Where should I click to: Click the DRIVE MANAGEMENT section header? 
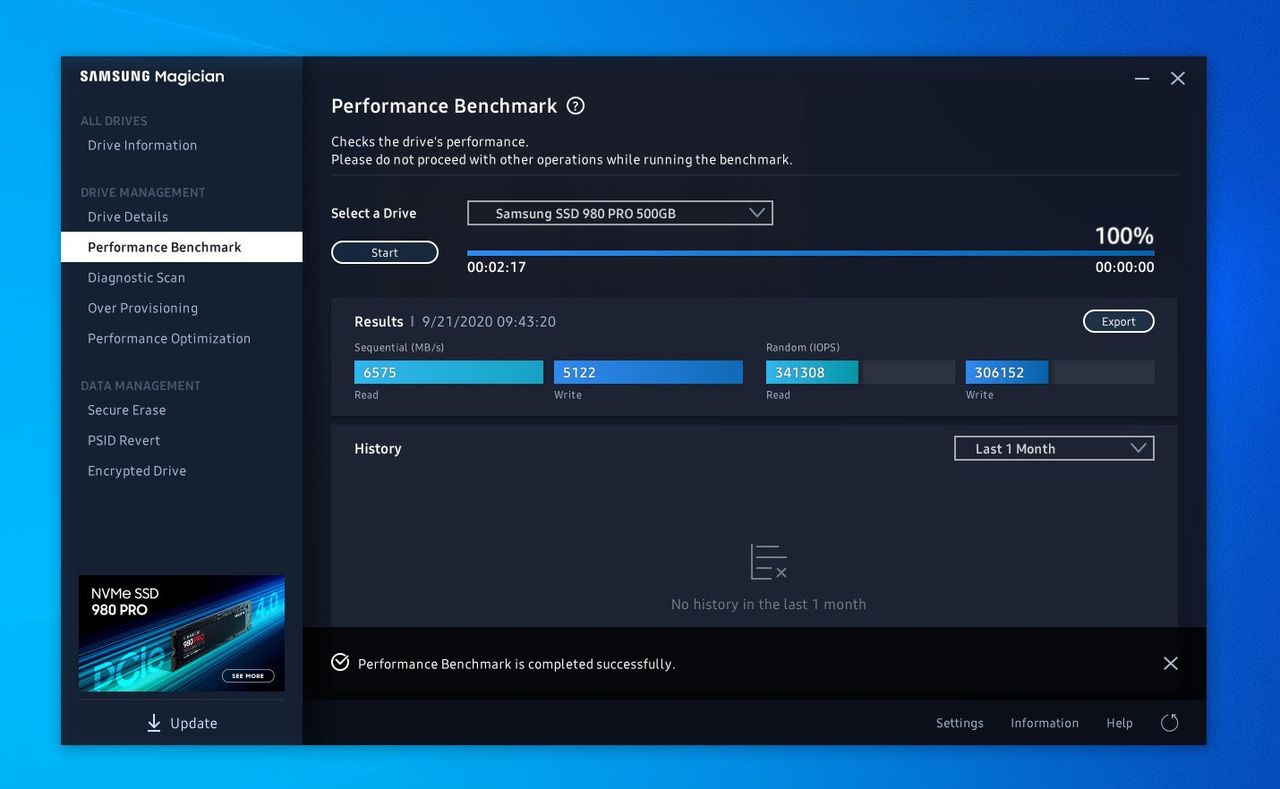point(143,192)
